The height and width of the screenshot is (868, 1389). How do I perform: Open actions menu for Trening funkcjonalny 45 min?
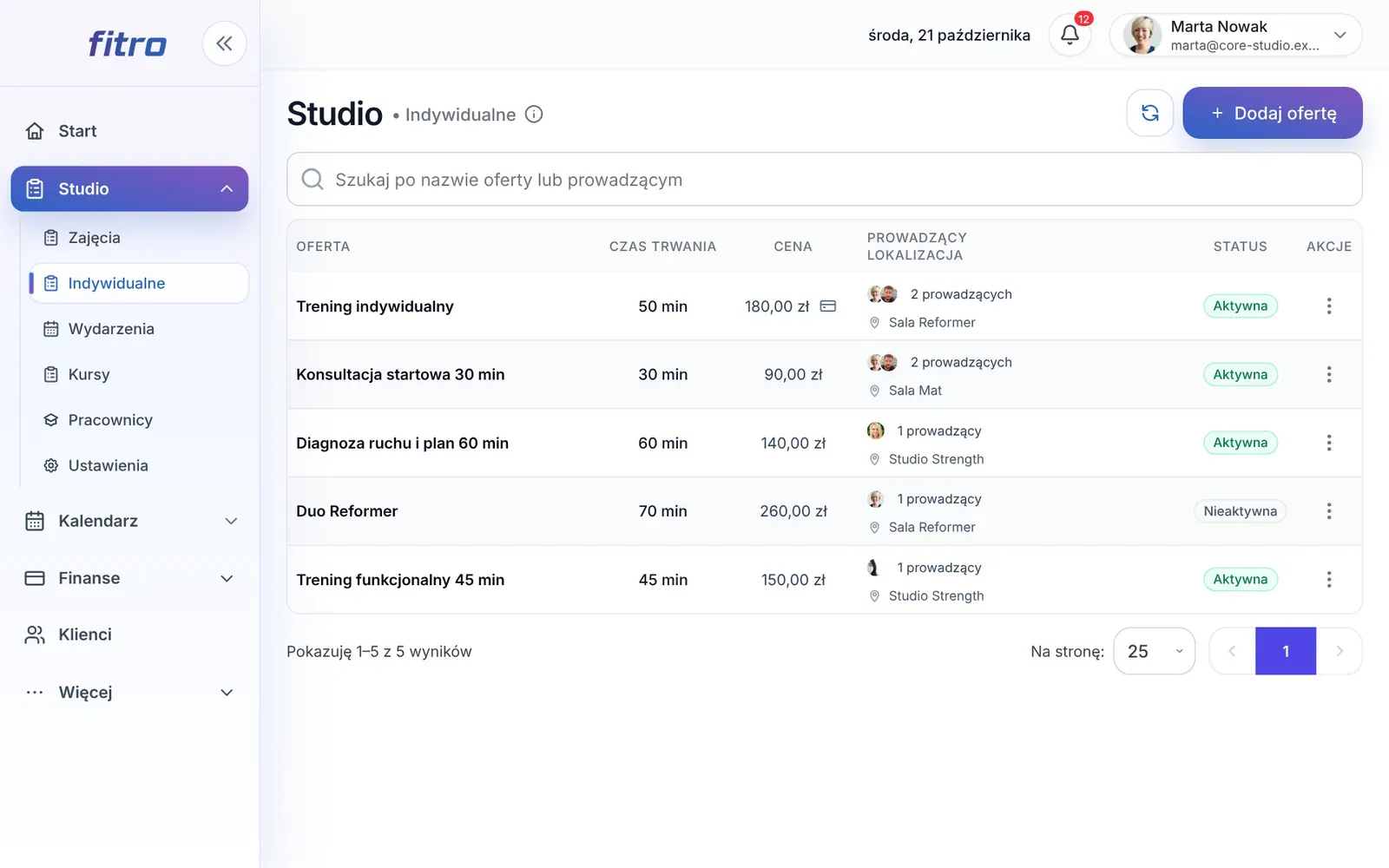click(x=1328, y=579)
